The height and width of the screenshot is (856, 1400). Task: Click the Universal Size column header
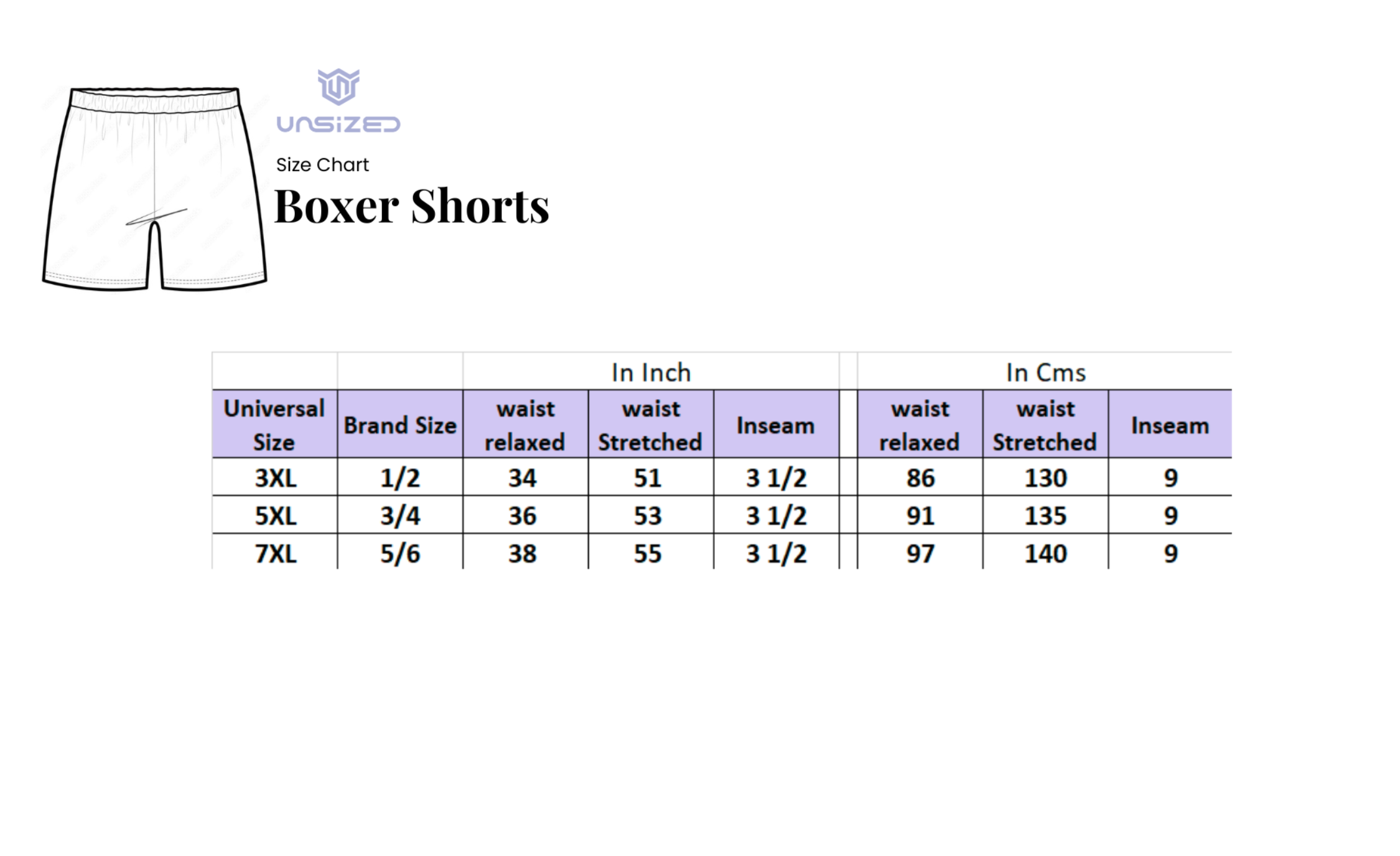pyautogui.click(x=274, y=425)
